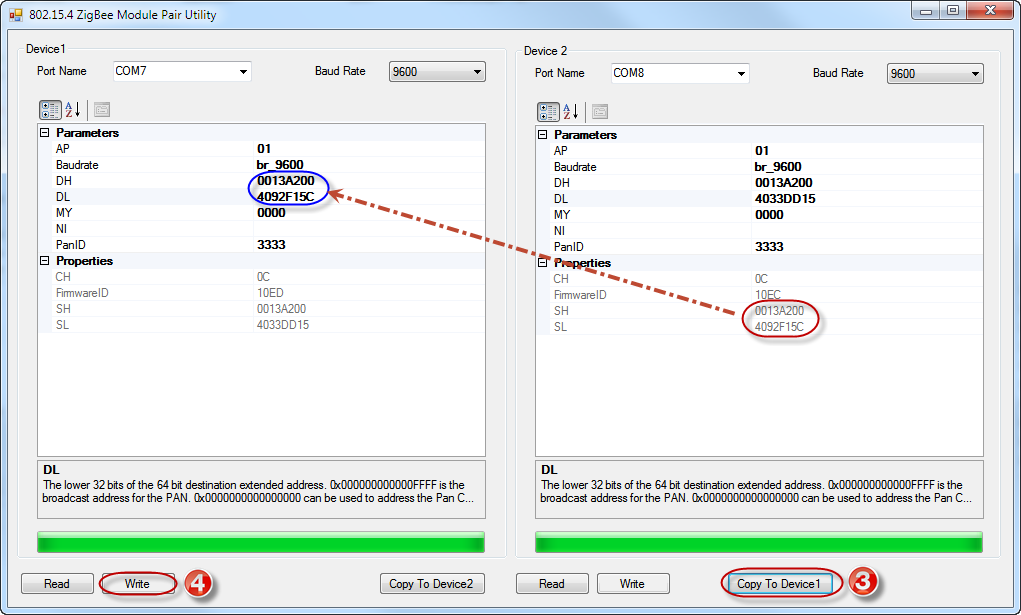The image size is (1021, 615).
Task: Select Device 2 DL value 4033DD15
Action: (785, 199)
